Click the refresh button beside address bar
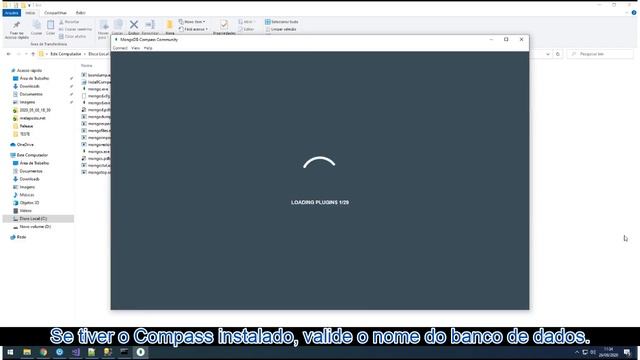Screen dimensions: 640x360 coord(558,54)
